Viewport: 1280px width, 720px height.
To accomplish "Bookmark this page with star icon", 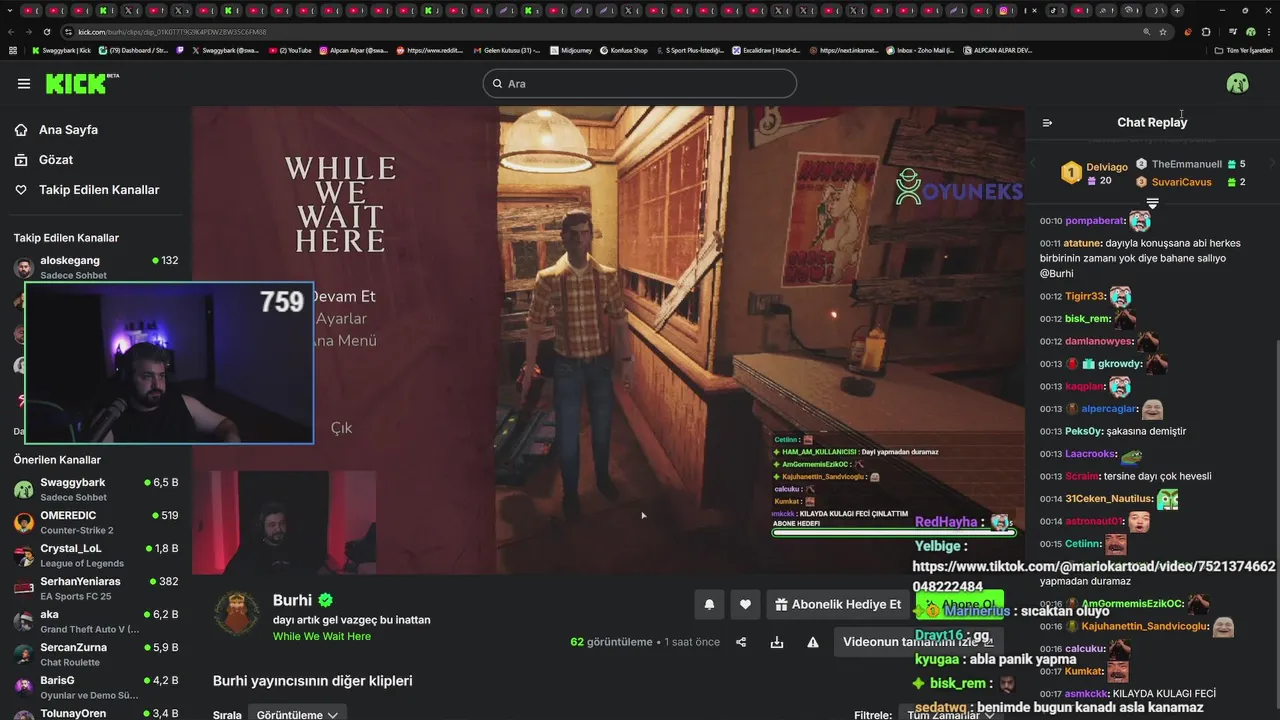I will click(x=1163, y=32).
